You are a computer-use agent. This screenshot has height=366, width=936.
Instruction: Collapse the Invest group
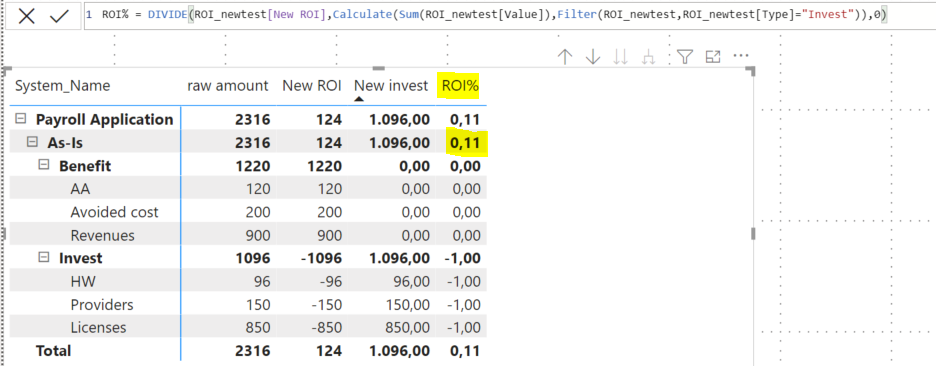coord(44,257)
